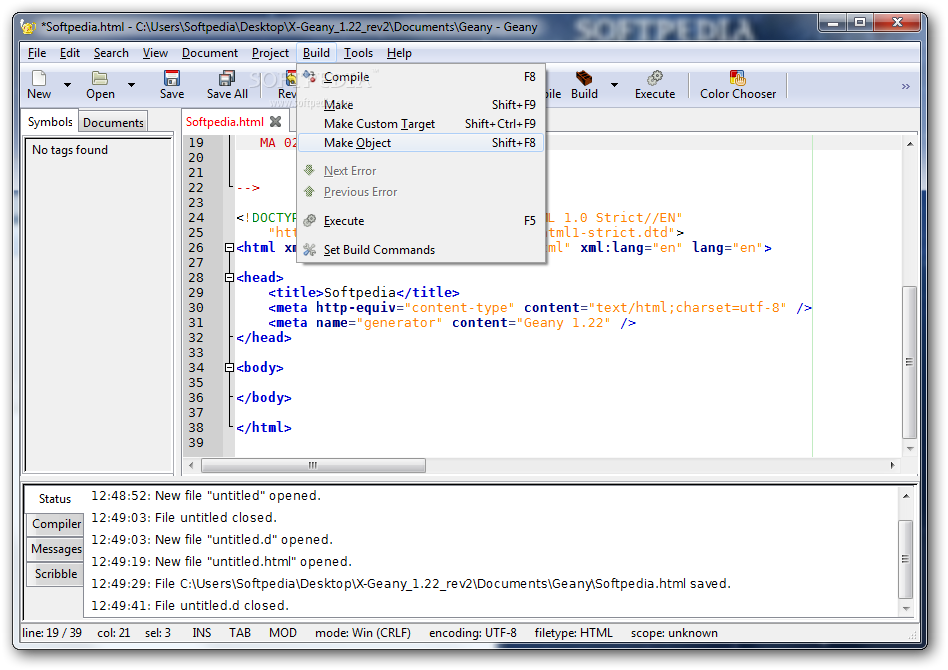Switch to the Compiler message tab
948x670 pixels.
coord(56,524)
